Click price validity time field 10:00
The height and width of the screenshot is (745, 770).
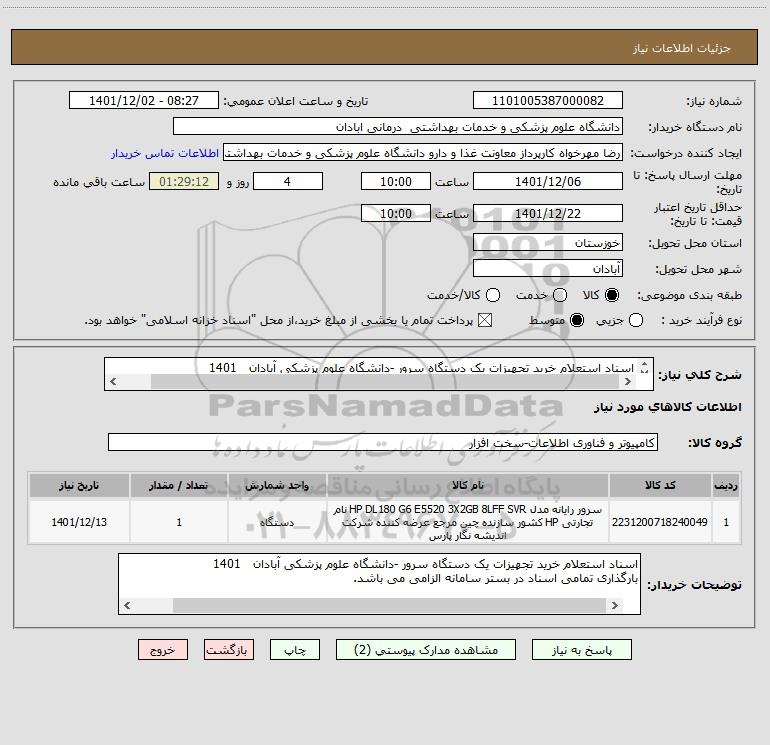click(396, 213)
